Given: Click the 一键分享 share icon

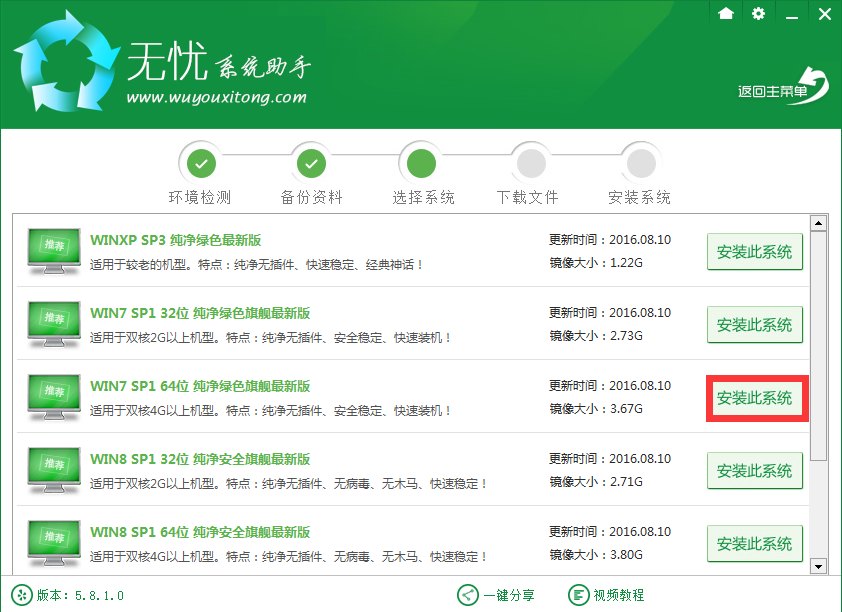Looking at the screenshot, I should pos(467,595).
